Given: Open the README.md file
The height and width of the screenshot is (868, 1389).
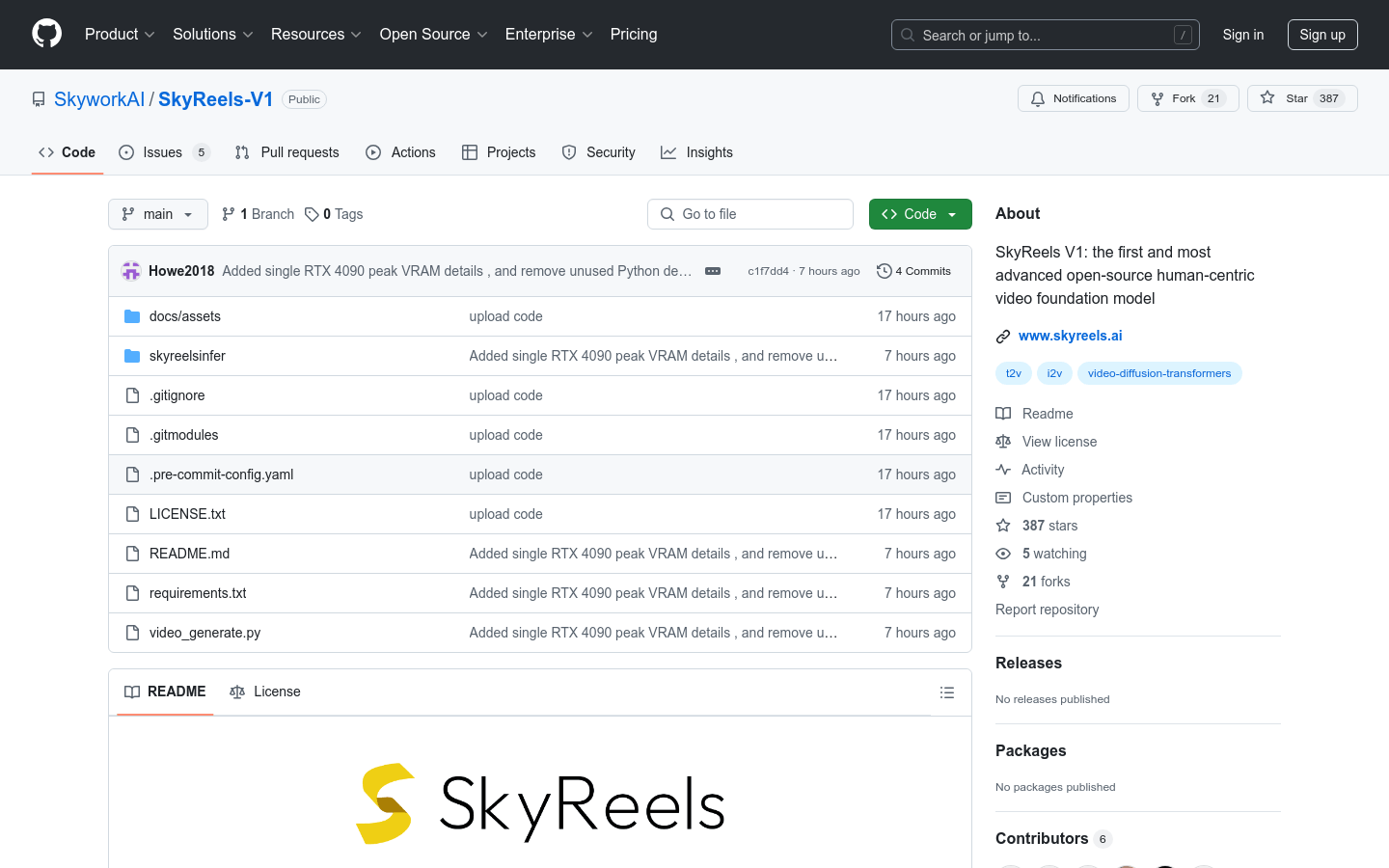Looking at the screenshot, I should tap(189, 554).
